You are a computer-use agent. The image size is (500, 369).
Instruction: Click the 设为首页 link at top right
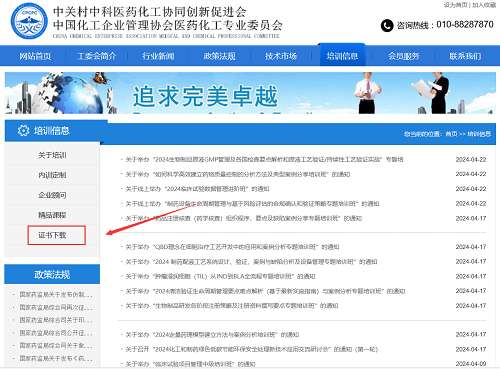[455, 5]
